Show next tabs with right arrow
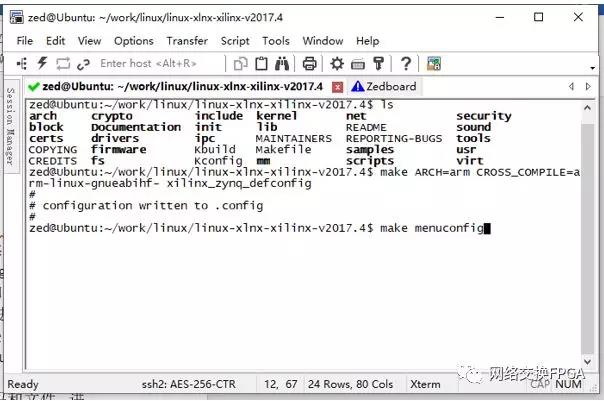The height and width of the screenshot is (401, 604). [588, 87]
